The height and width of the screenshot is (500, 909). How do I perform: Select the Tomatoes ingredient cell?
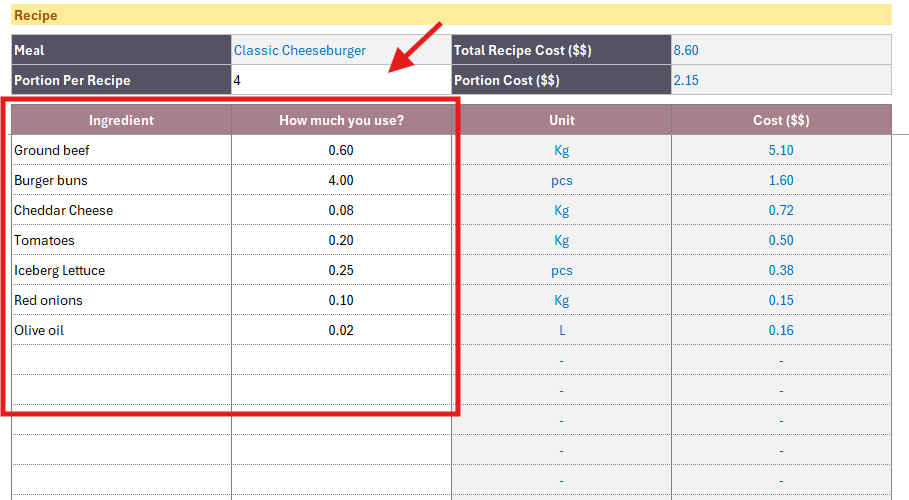click(121, 240)
